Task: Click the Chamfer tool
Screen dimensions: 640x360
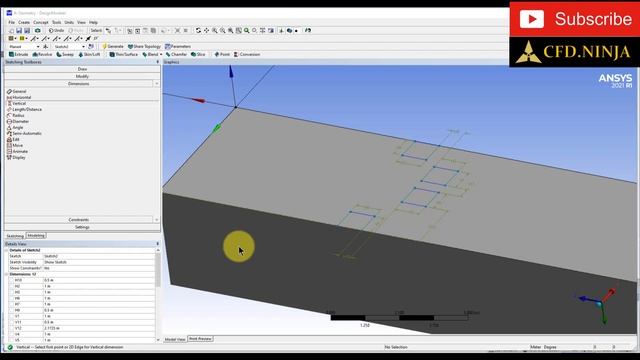Action: (x=176, y=54)
